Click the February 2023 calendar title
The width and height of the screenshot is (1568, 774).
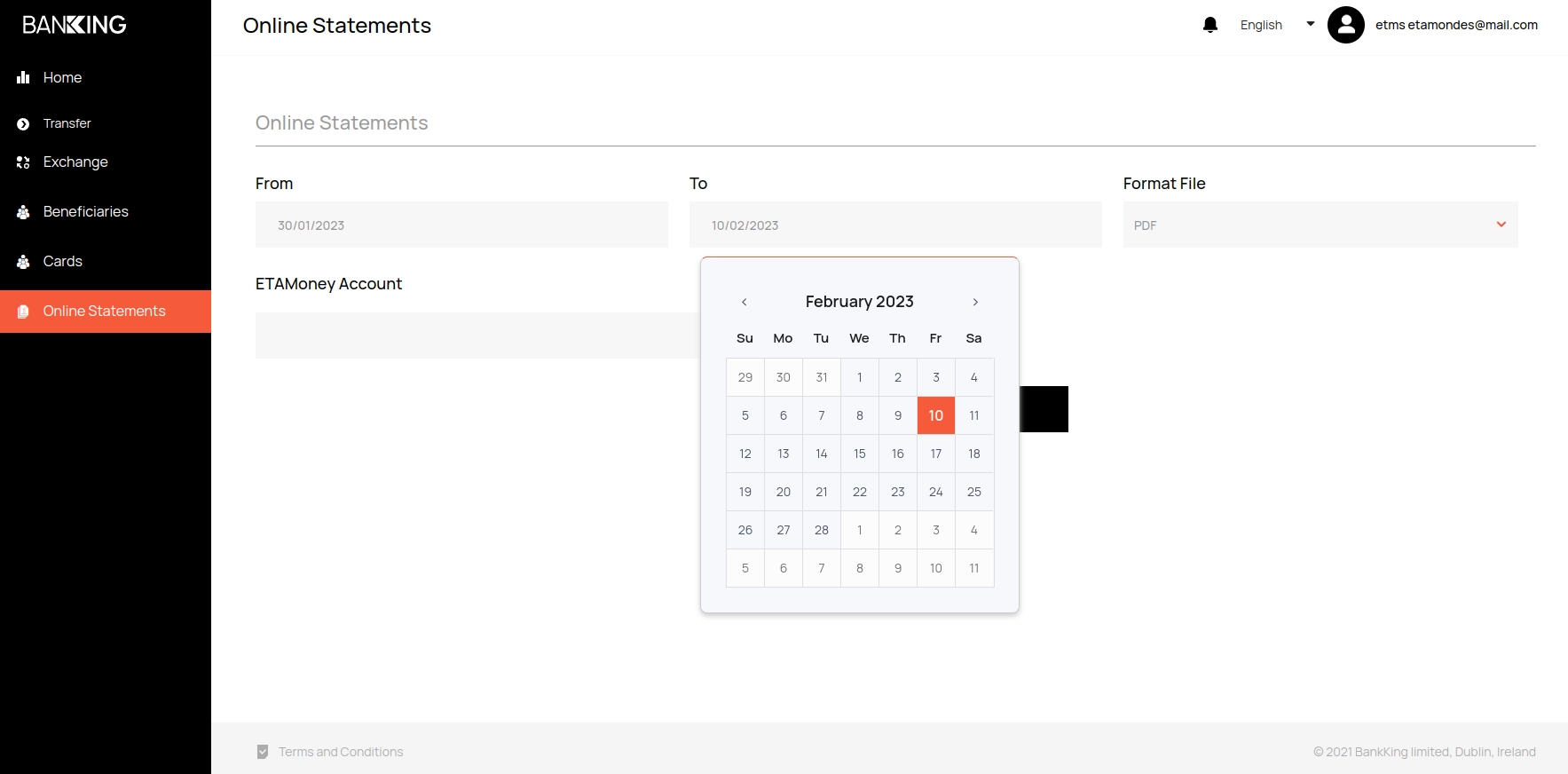859,302
